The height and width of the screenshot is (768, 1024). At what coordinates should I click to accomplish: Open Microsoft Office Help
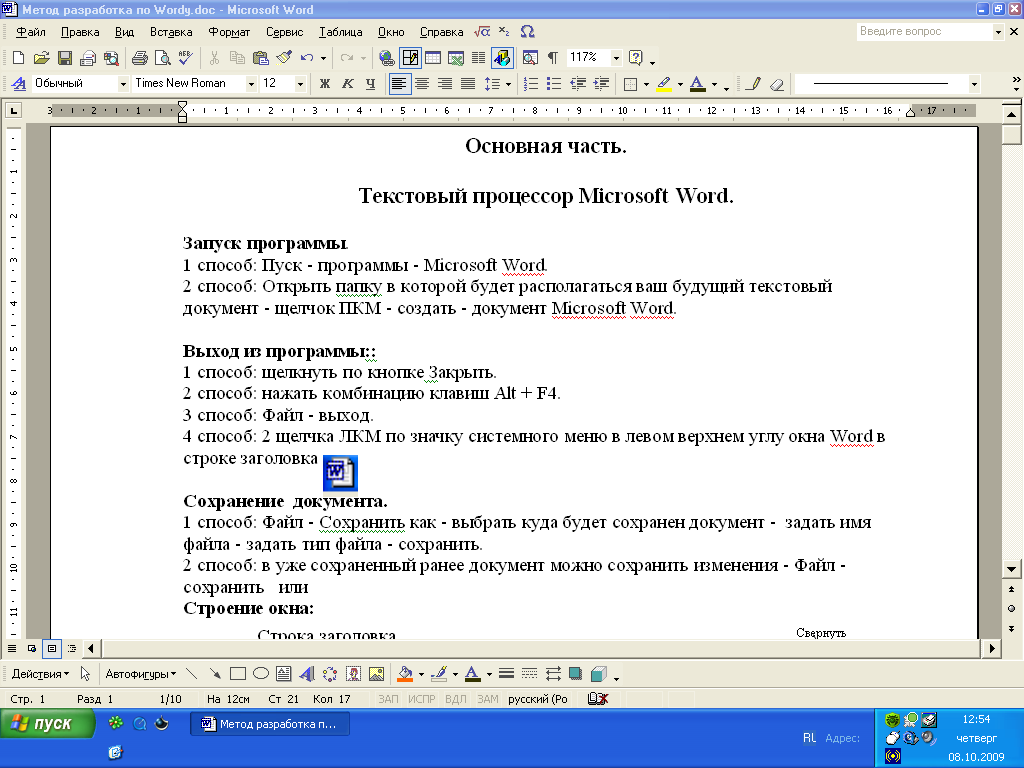click(635, 58)
